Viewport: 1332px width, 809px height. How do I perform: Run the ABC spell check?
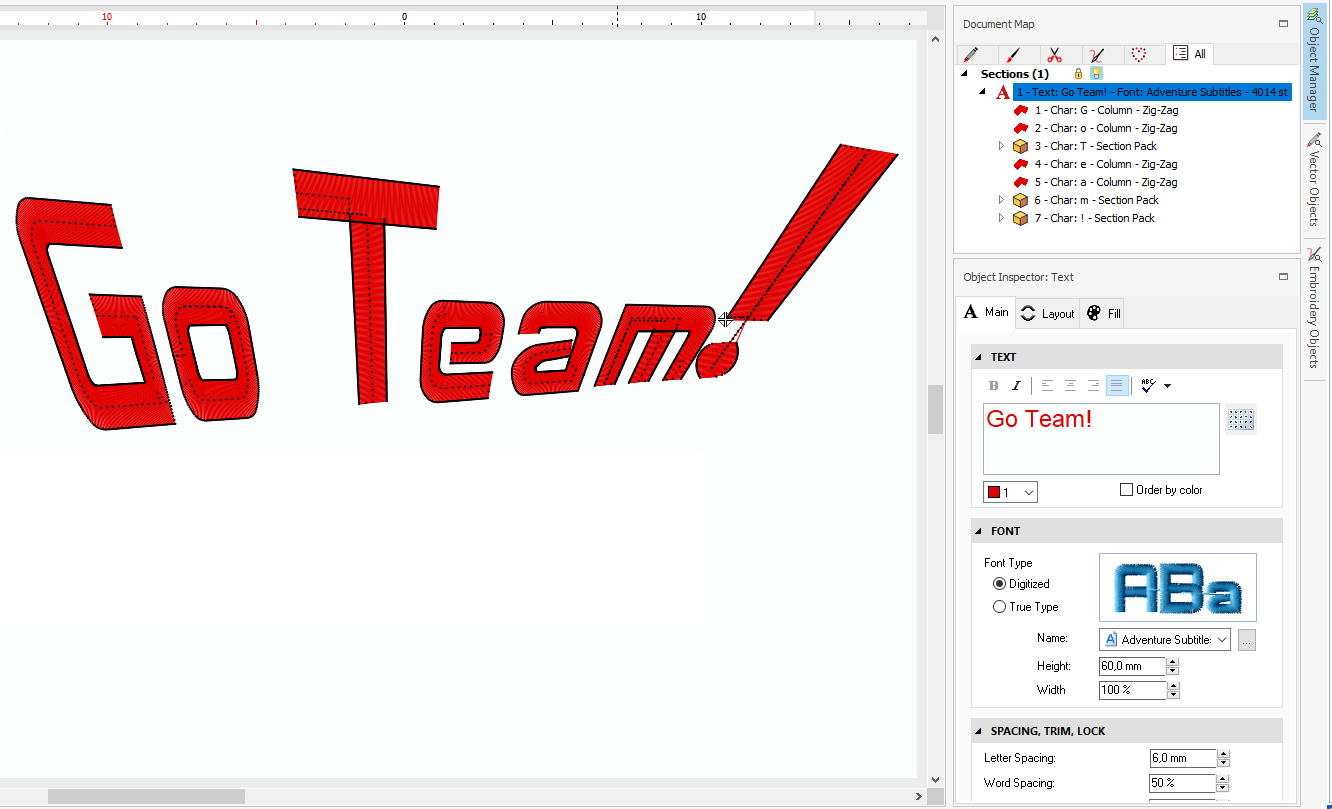pos(1148,386)
